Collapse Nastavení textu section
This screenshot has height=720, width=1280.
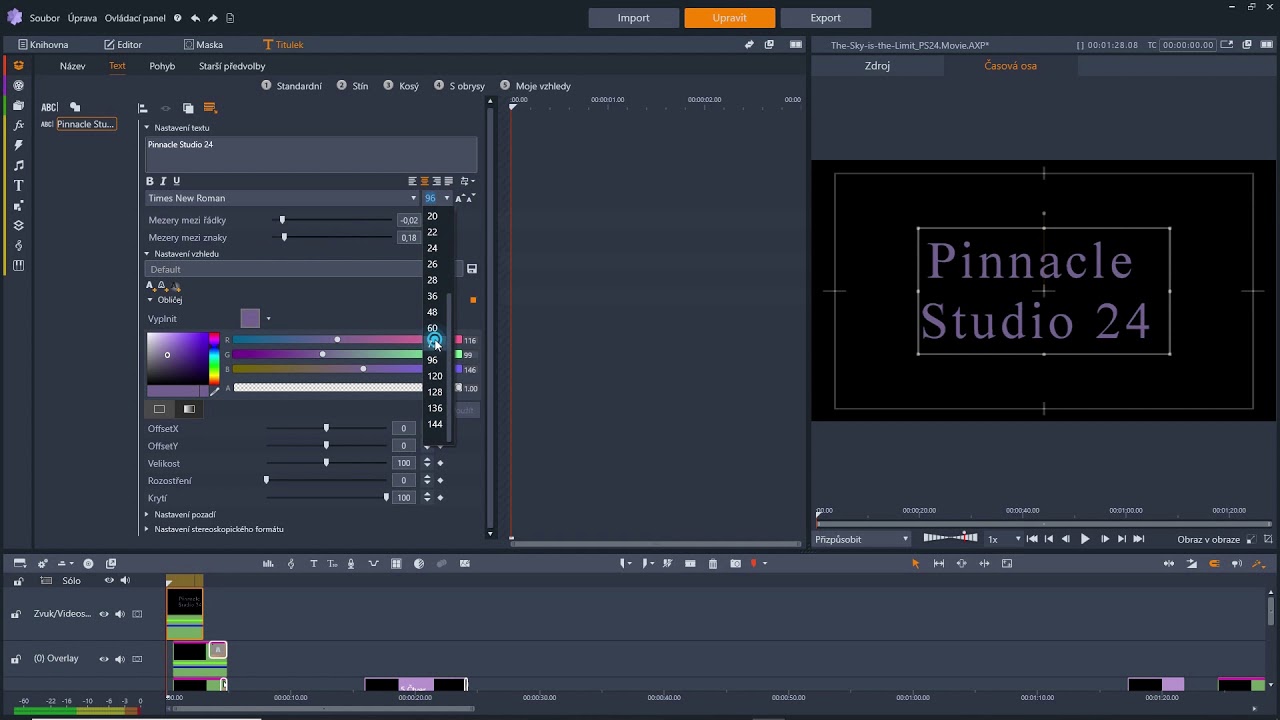(x=147, y=128)
